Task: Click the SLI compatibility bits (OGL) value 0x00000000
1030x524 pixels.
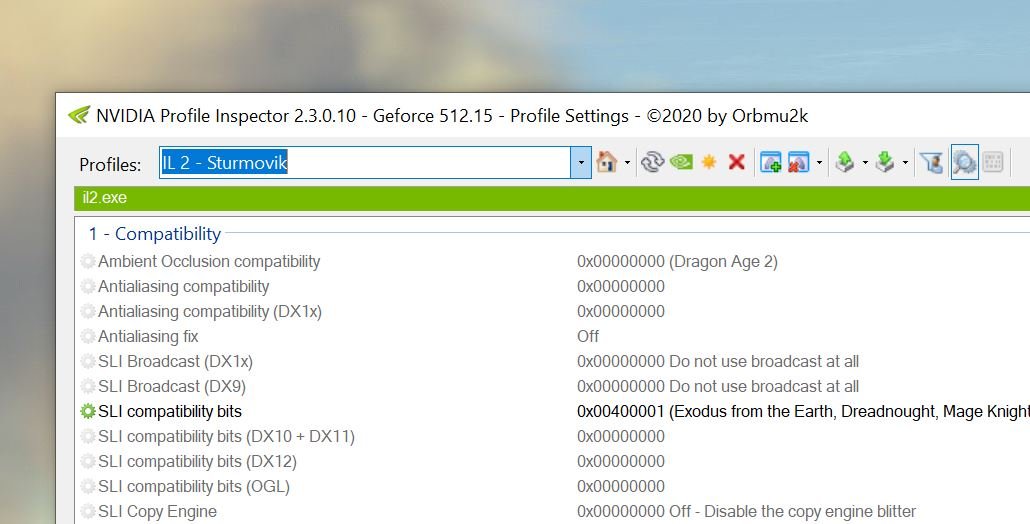Action: tap(621, 487)
